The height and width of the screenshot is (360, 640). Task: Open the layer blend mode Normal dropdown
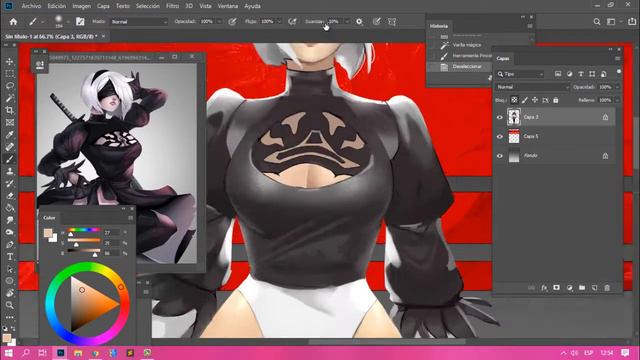532,87
